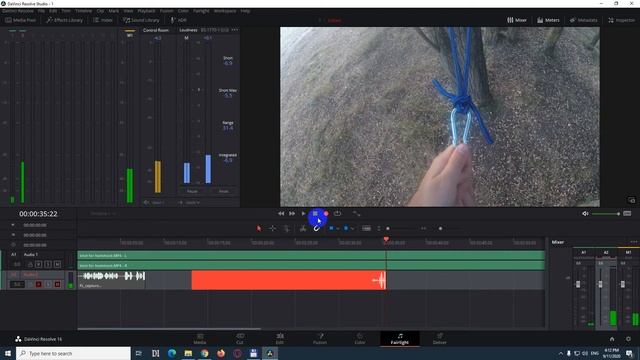Select the FL_capture waveform clip
This screenshot has height=360, width=640.
coord(111,280)
